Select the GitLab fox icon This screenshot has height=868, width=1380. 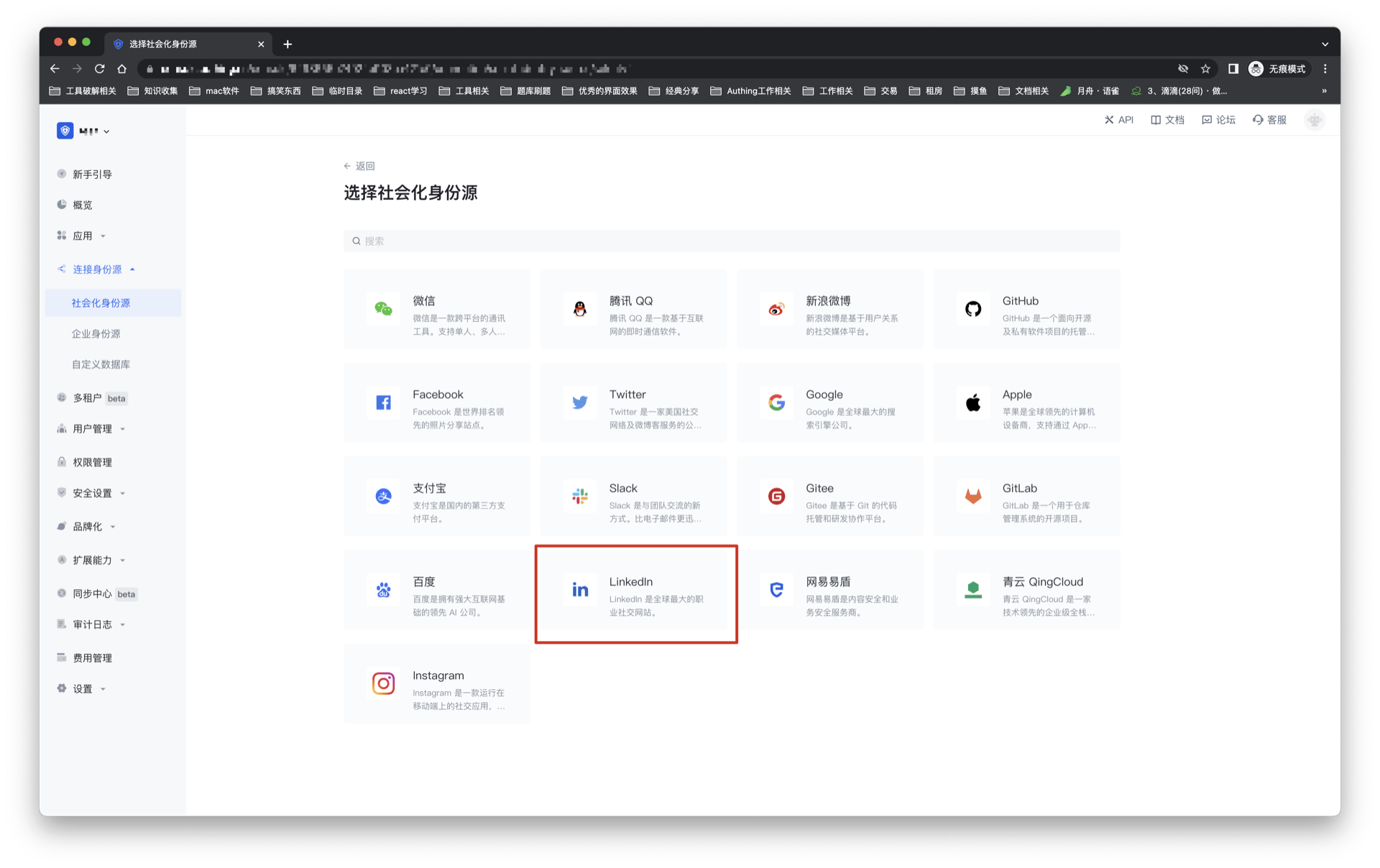click(x=972, y=496)
